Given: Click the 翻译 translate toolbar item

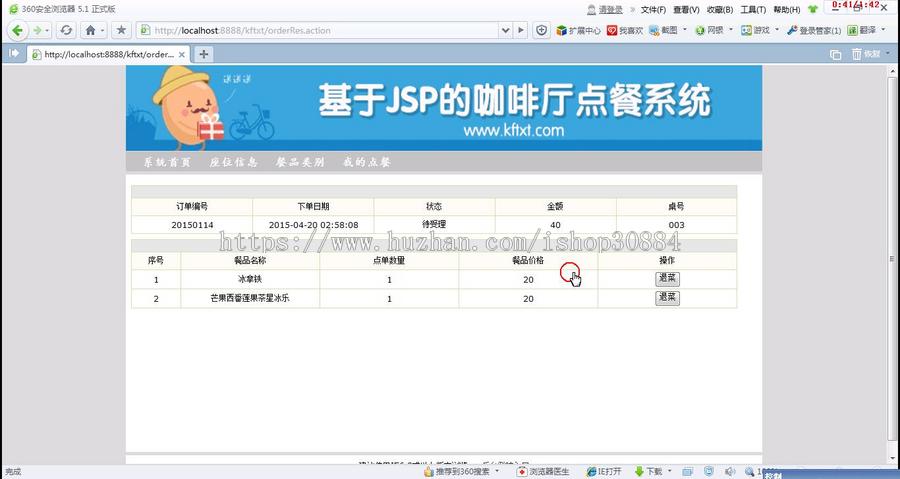Looking at the screenshot, I should (x=862, y=30).
